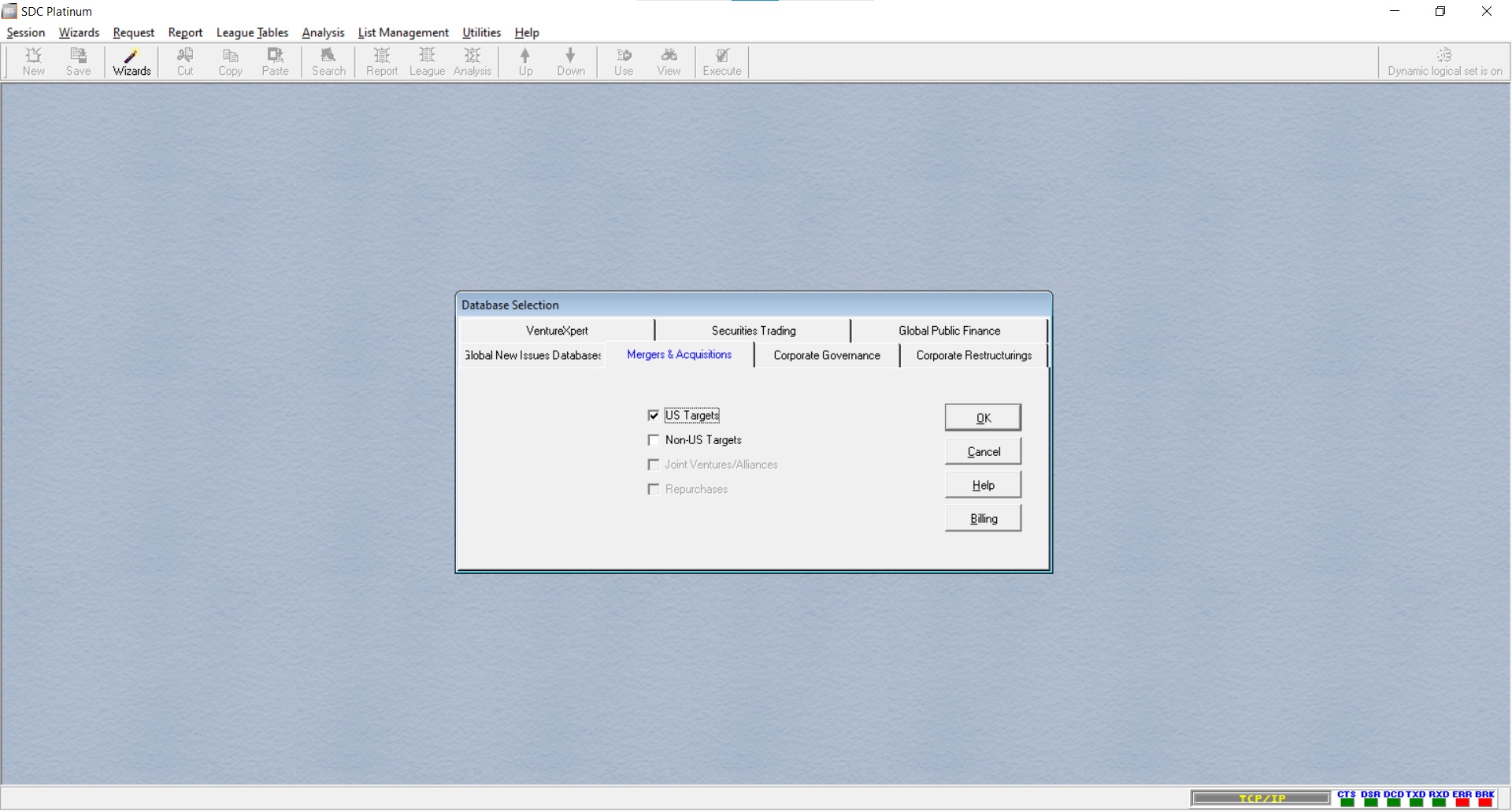Click the Billing button
The height and width of the screenshot is (811, 1512).
[983, 518]
